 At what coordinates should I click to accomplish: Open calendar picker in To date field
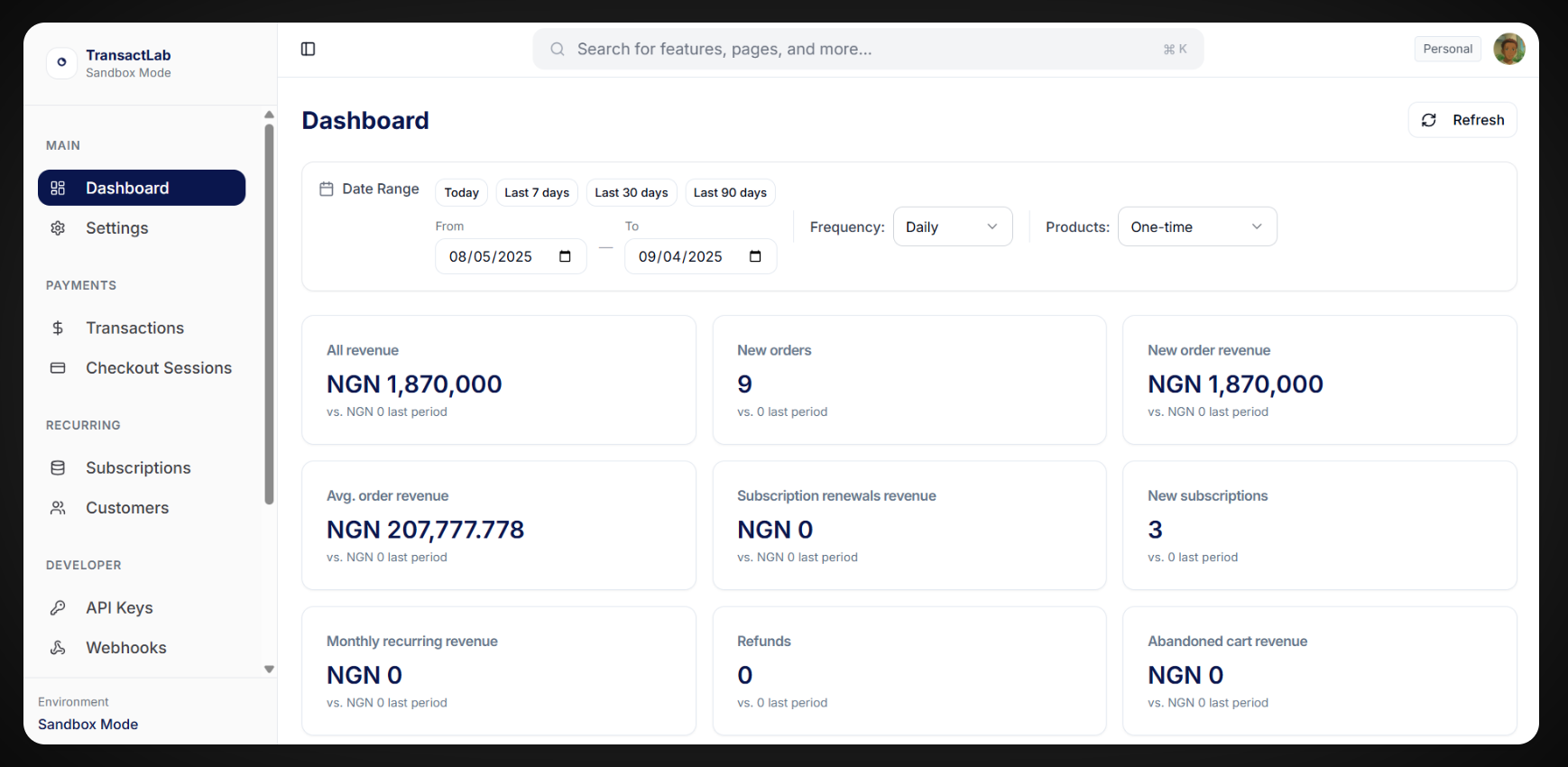[755, 257]
